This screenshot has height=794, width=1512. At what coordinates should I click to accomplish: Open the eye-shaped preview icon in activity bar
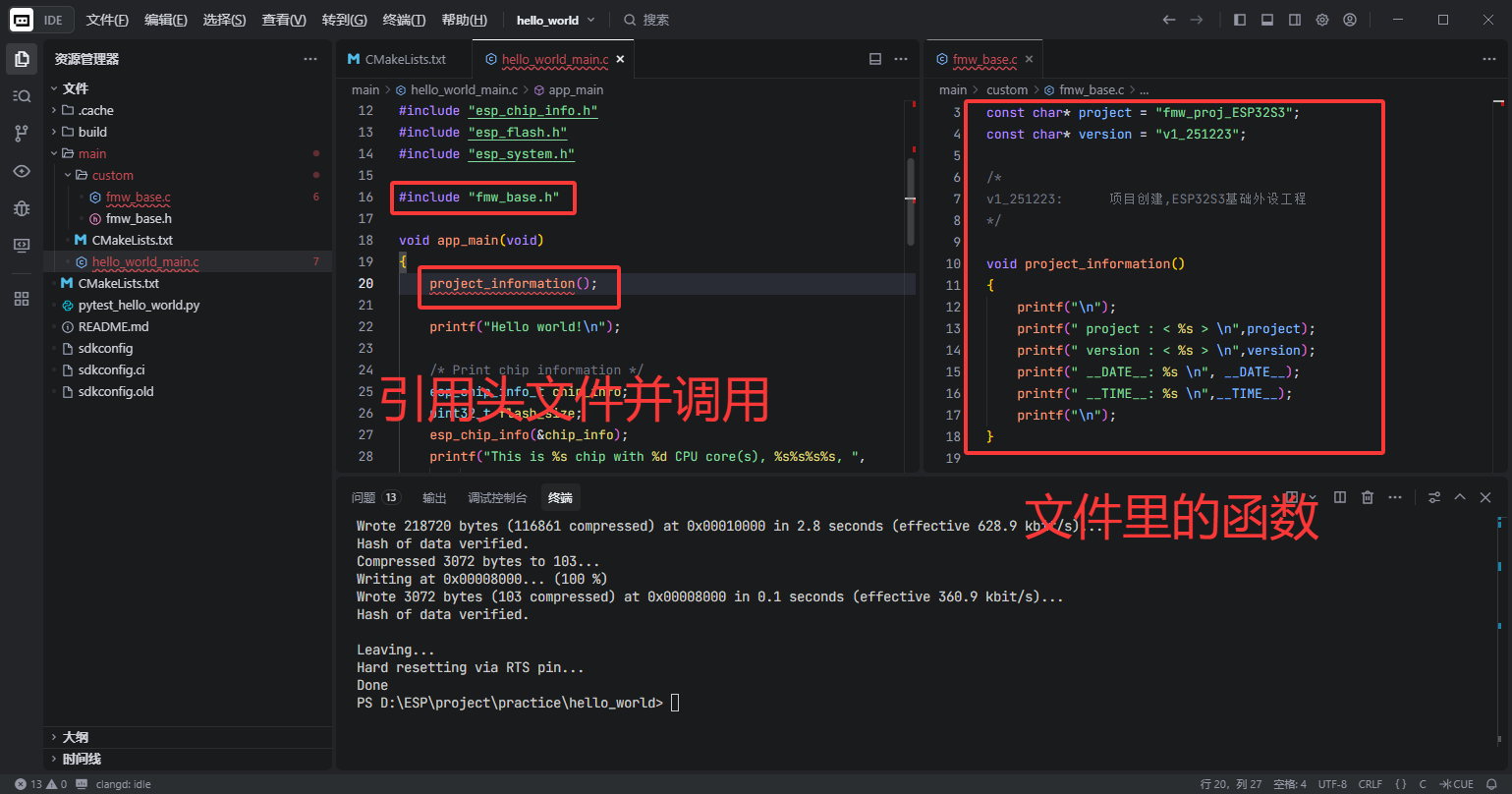tap(22, 171)
